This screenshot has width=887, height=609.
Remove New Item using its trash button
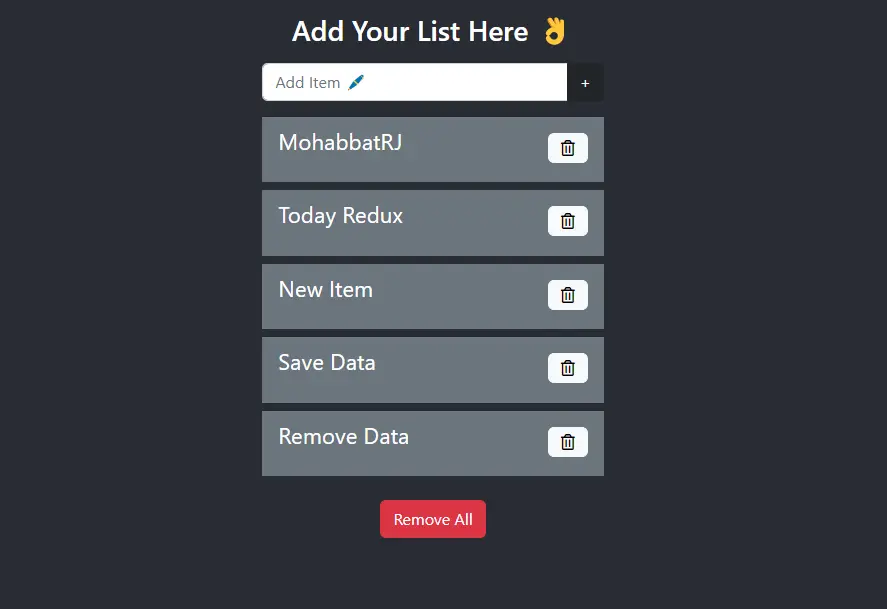tap(567, 295)
